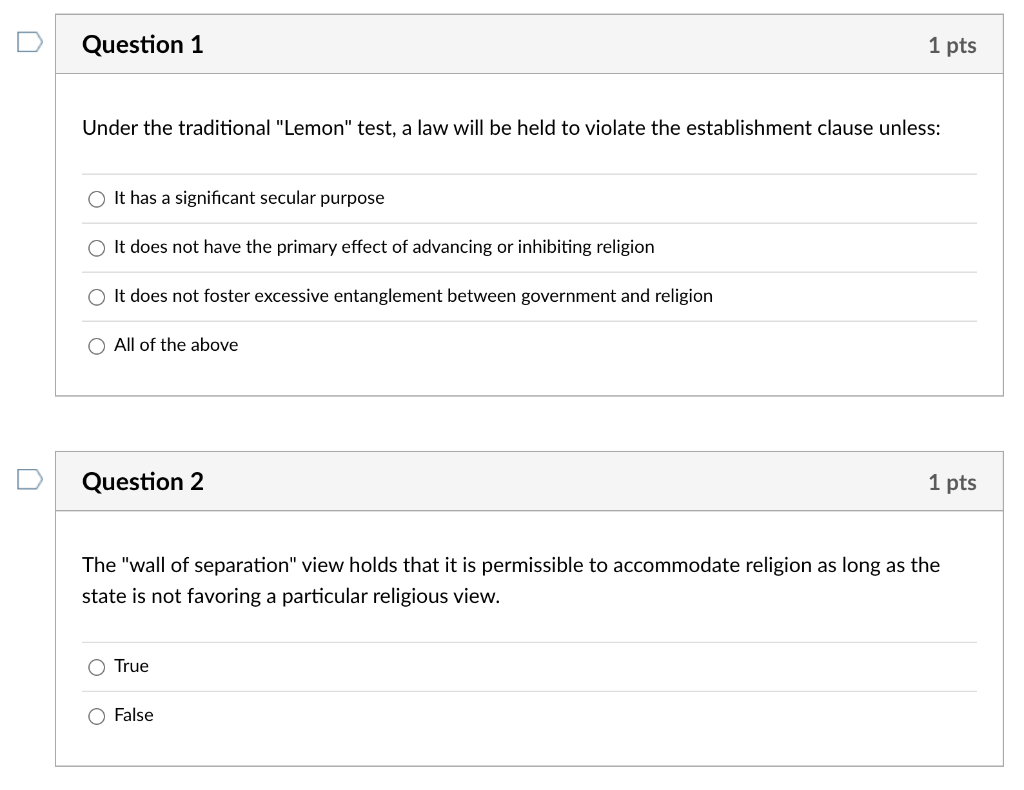Flag Question 1 for review
The width and height of the screenshot is (1024, 790).
(x=29, y=43)
